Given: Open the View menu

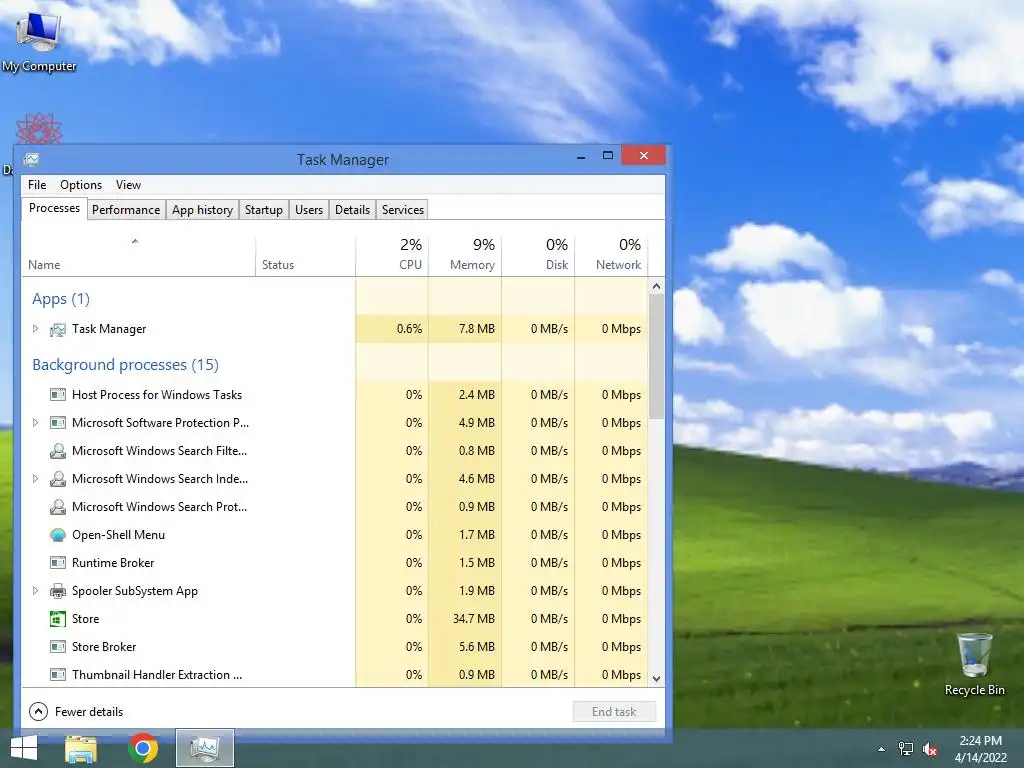Looking at the screenshot, I should pyautogui.click(x=128, y=185).
